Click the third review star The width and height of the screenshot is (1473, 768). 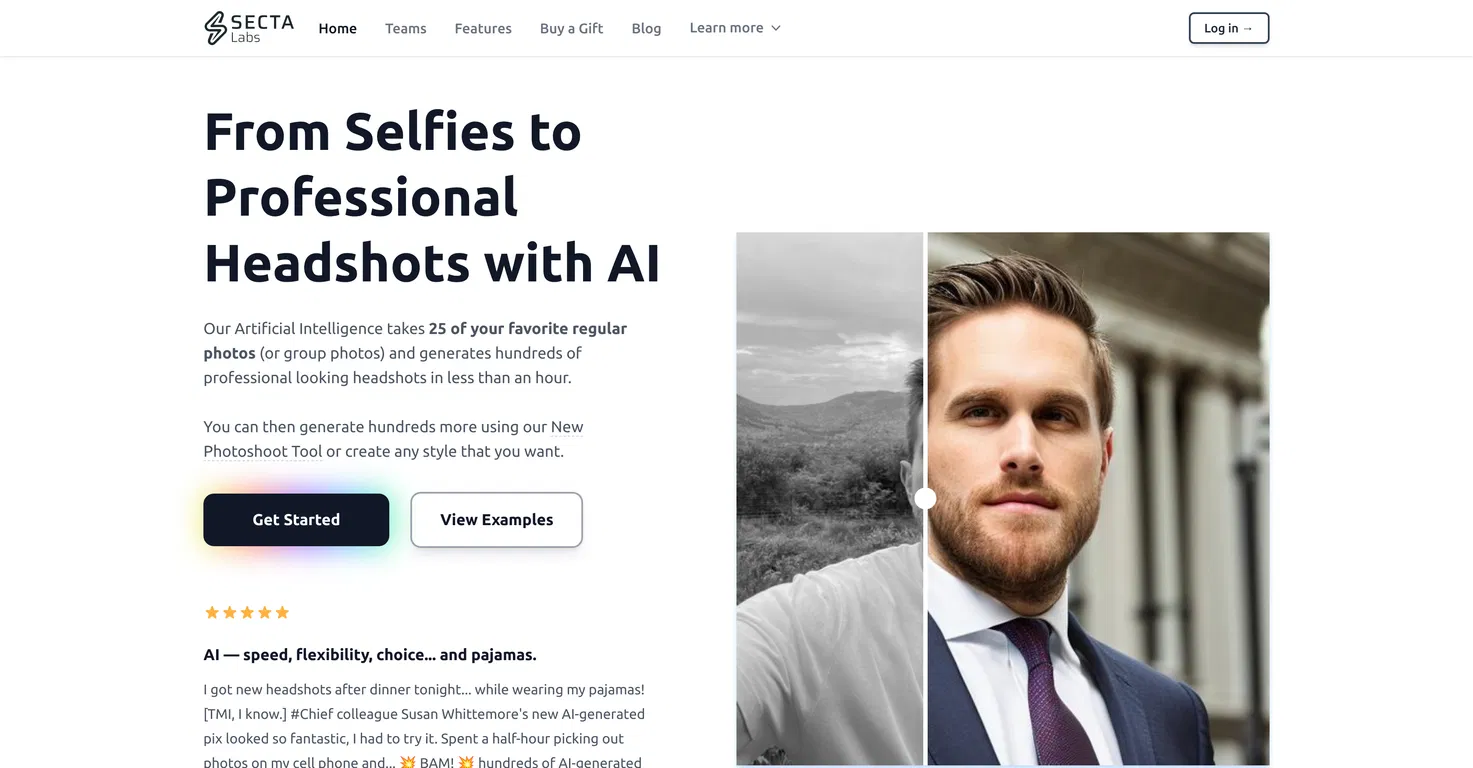[x=247, y=612]
